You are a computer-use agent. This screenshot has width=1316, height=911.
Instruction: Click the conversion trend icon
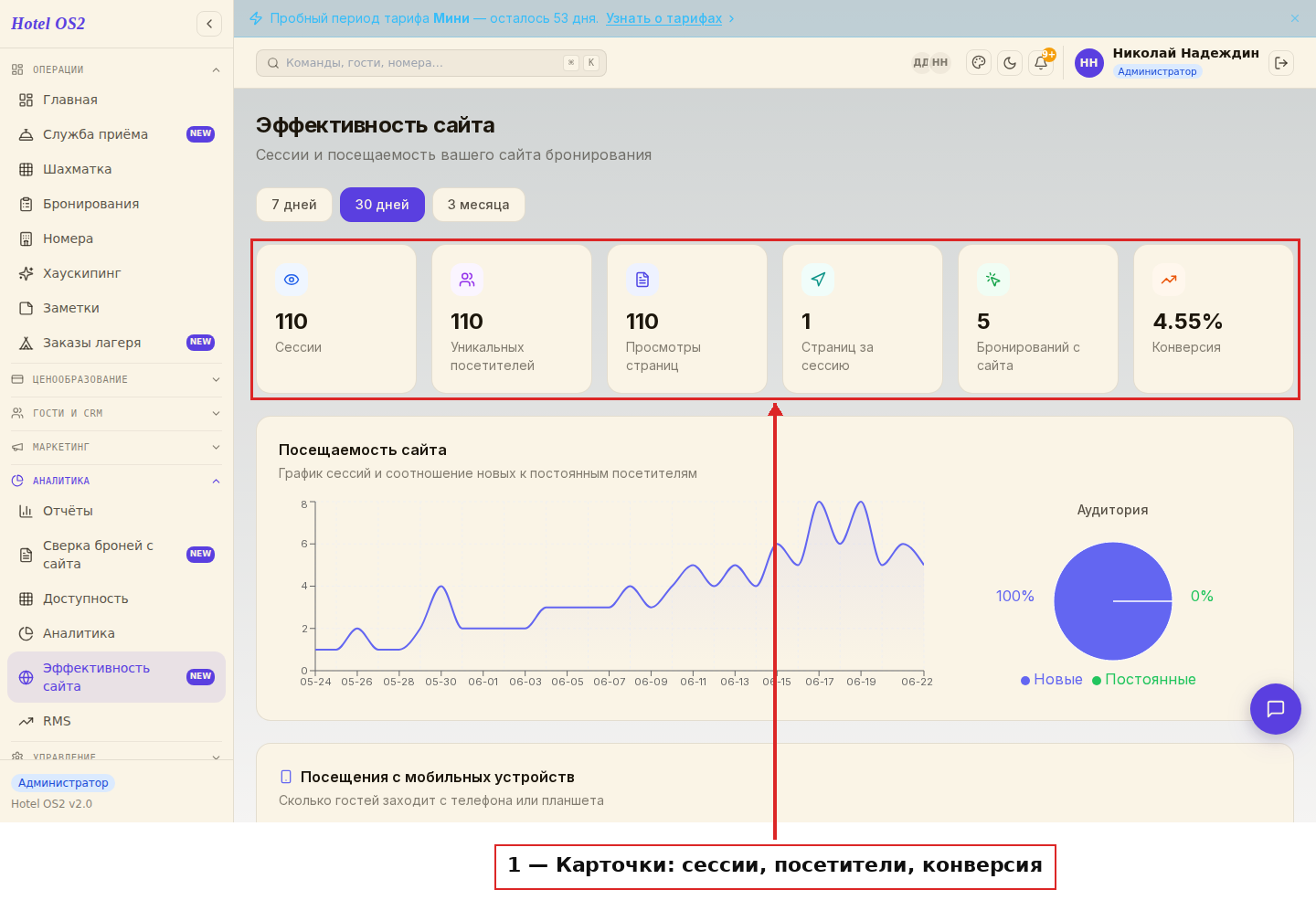point(1169,280)
